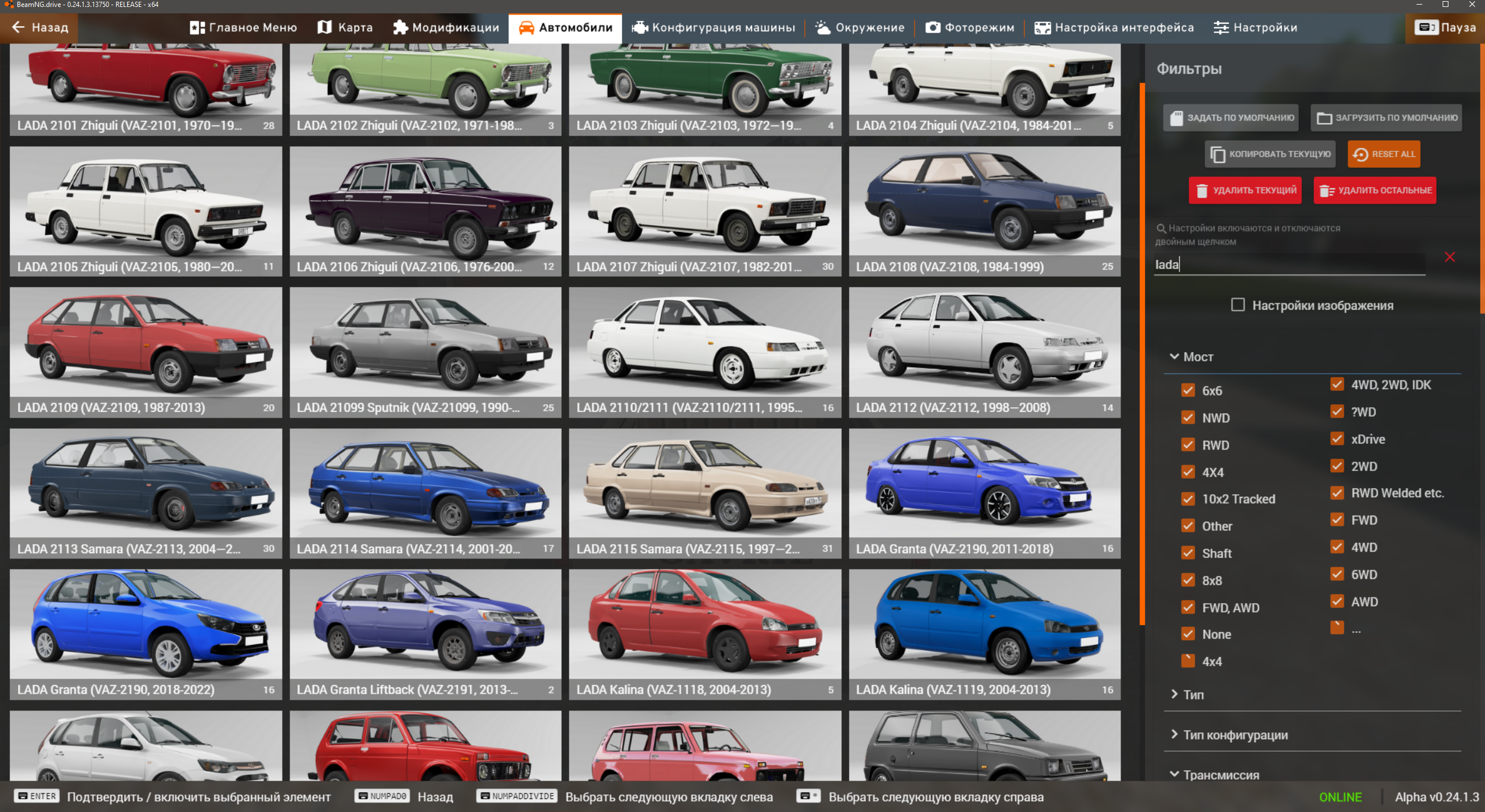Click the orange RESET ALL button
The height and width of the screenshot is (812, 1485).
pos(1384,154)
